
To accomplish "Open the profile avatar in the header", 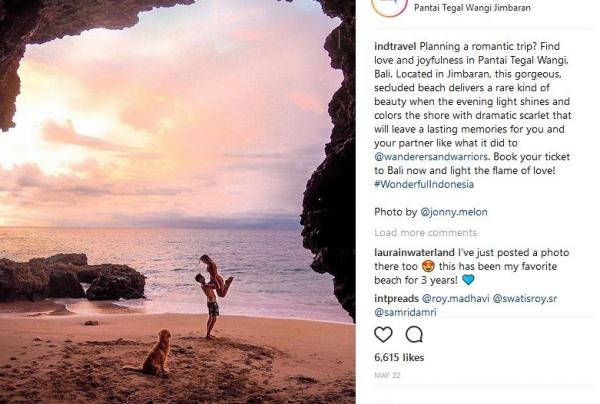I will pyautogui.click(x=387, y=5).
